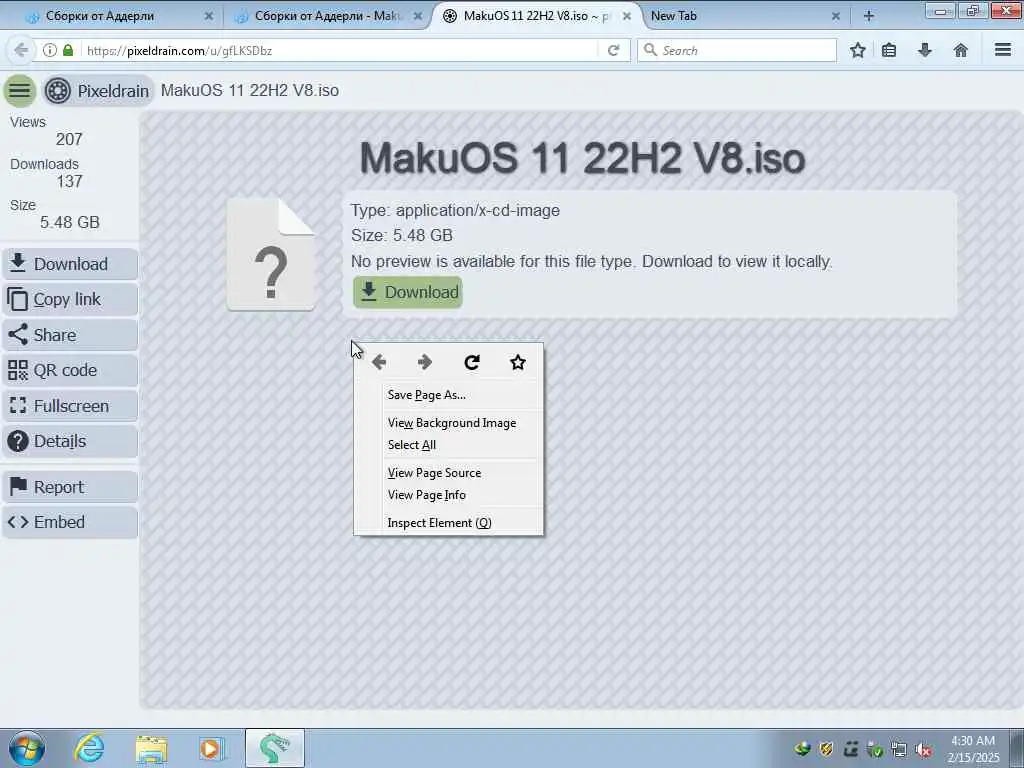
Task: Open Windows Explorer from the taskbar
Action: (152, 748)
